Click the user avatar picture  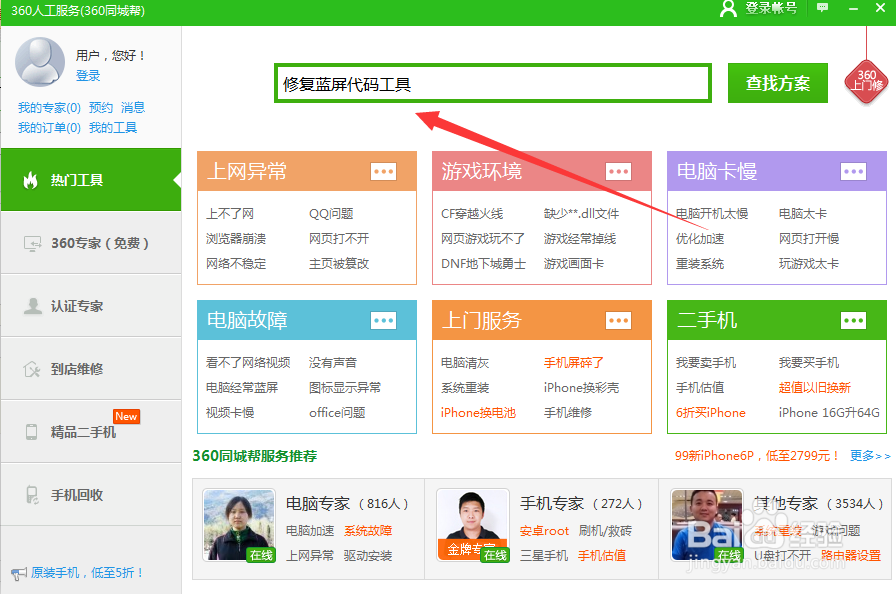coord(39,62)
